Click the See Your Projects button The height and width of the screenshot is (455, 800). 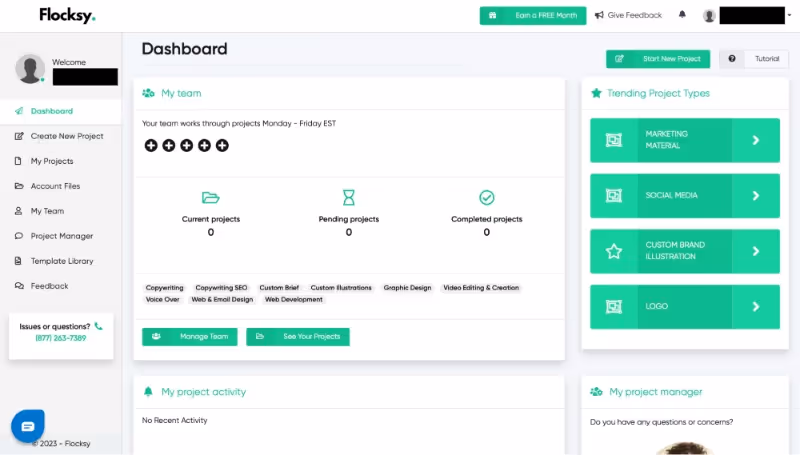click(297, 337)
